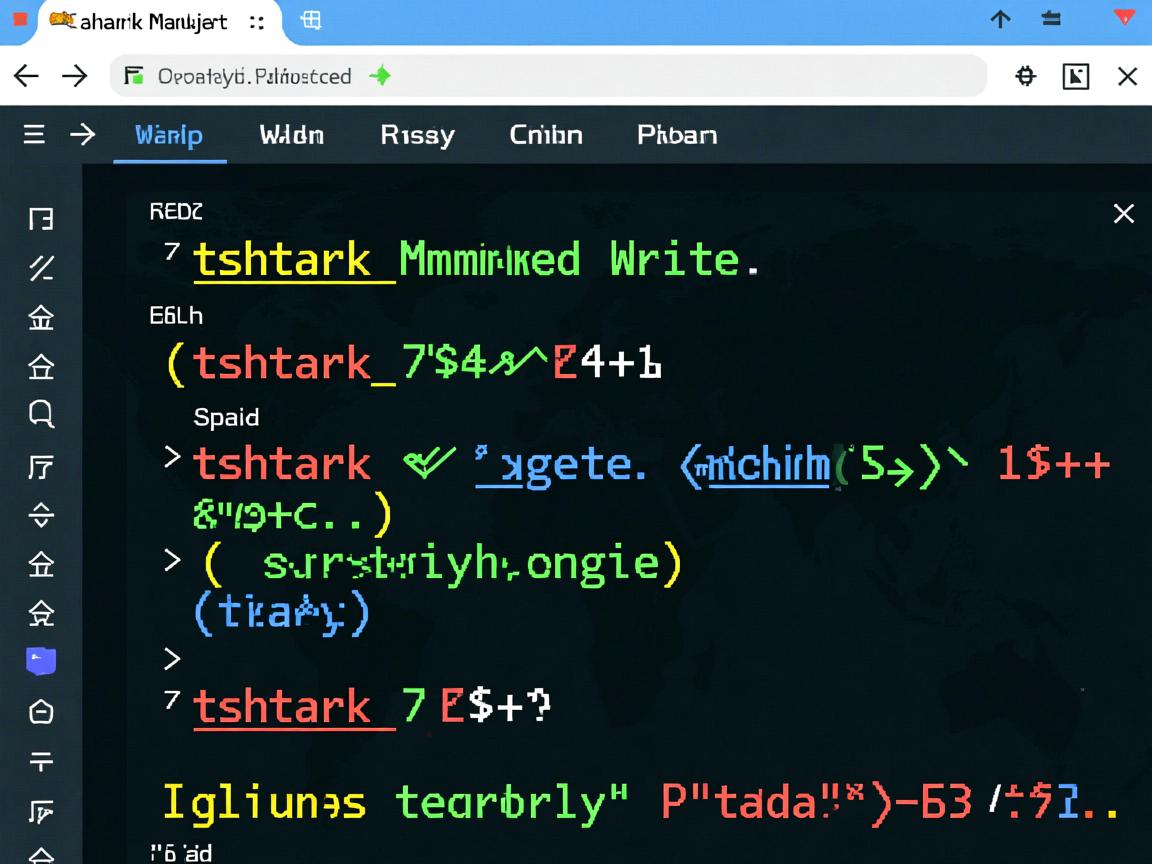Select the pencil edit icon in sidebar
1152x864 pixels.
(40, 268)
